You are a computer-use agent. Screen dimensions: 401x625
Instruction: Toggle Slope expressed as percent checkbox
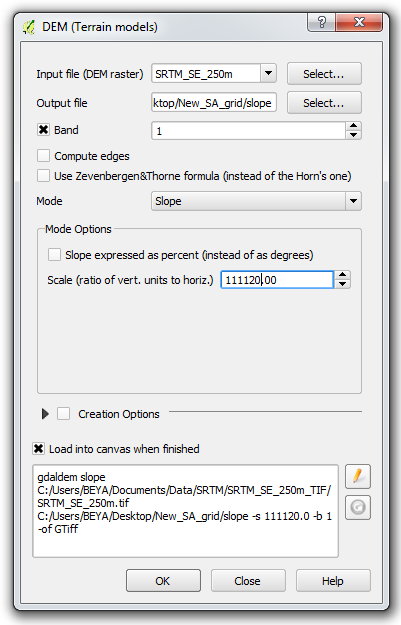[x=54, y=255]
